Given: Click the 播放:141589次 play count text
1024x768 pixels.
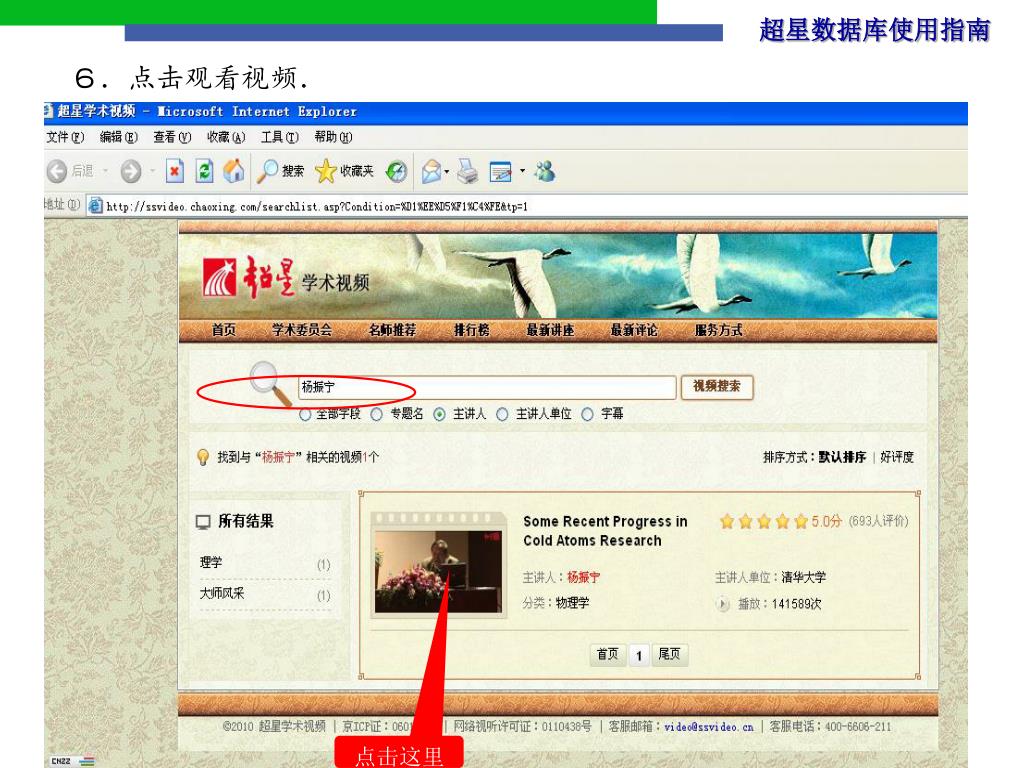Looking at the screenshot, I should [779, 604].
